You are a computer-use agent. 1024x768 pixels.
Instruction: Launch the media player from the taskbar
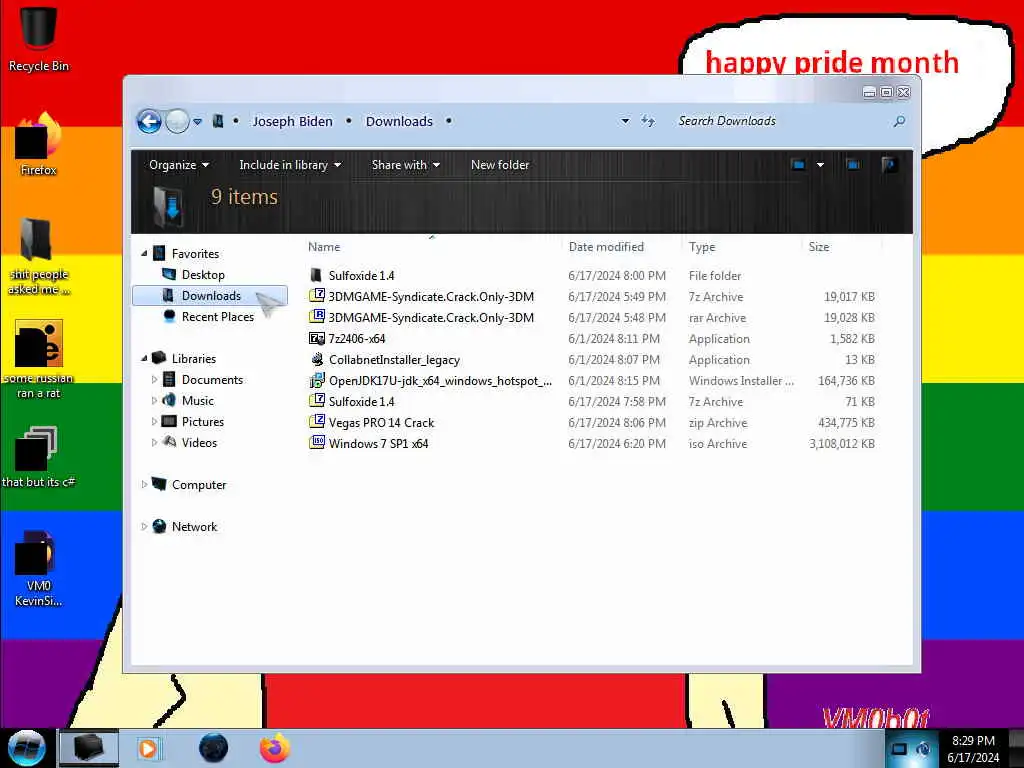(148, 748)
